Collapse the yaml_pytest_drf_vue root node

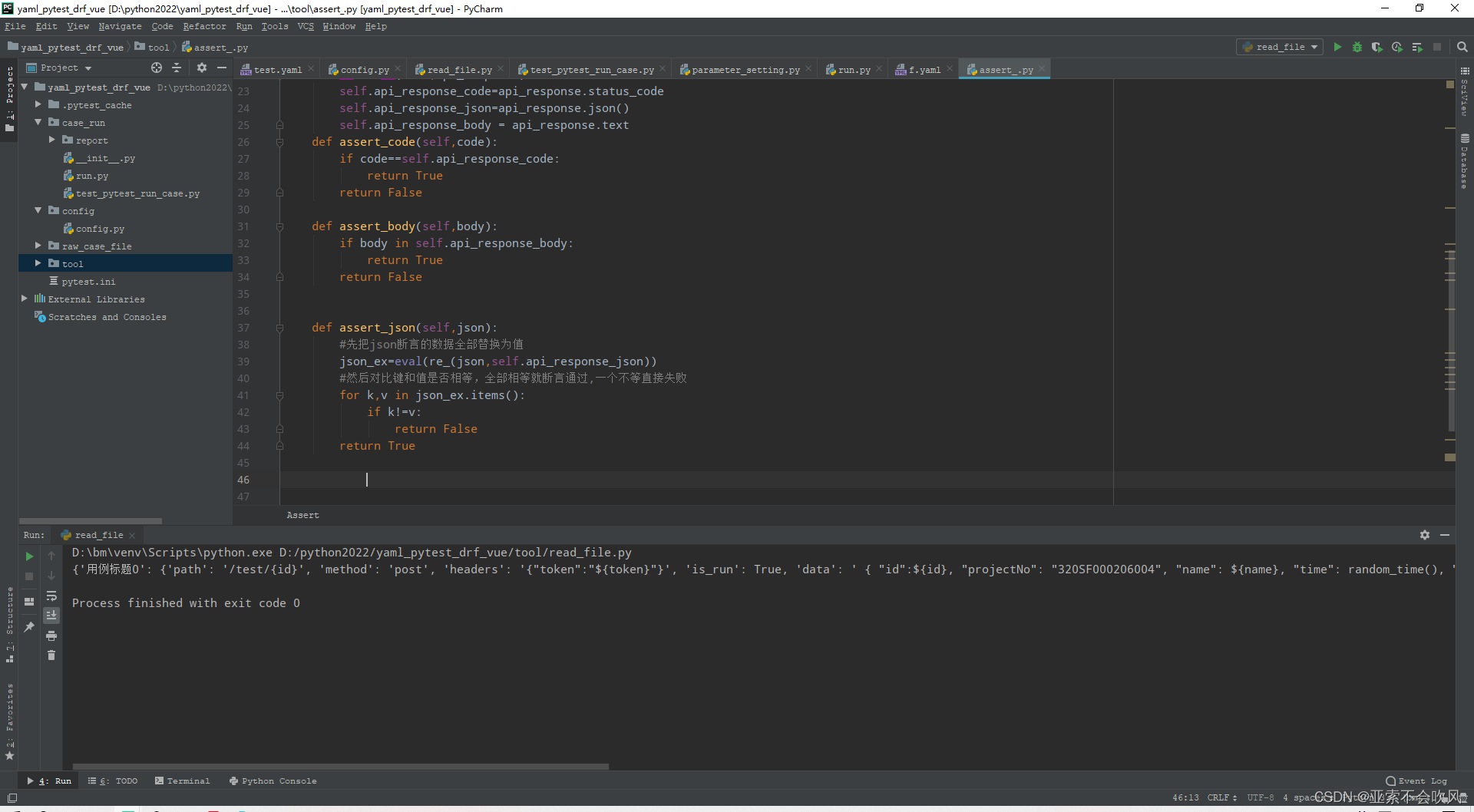25,87
